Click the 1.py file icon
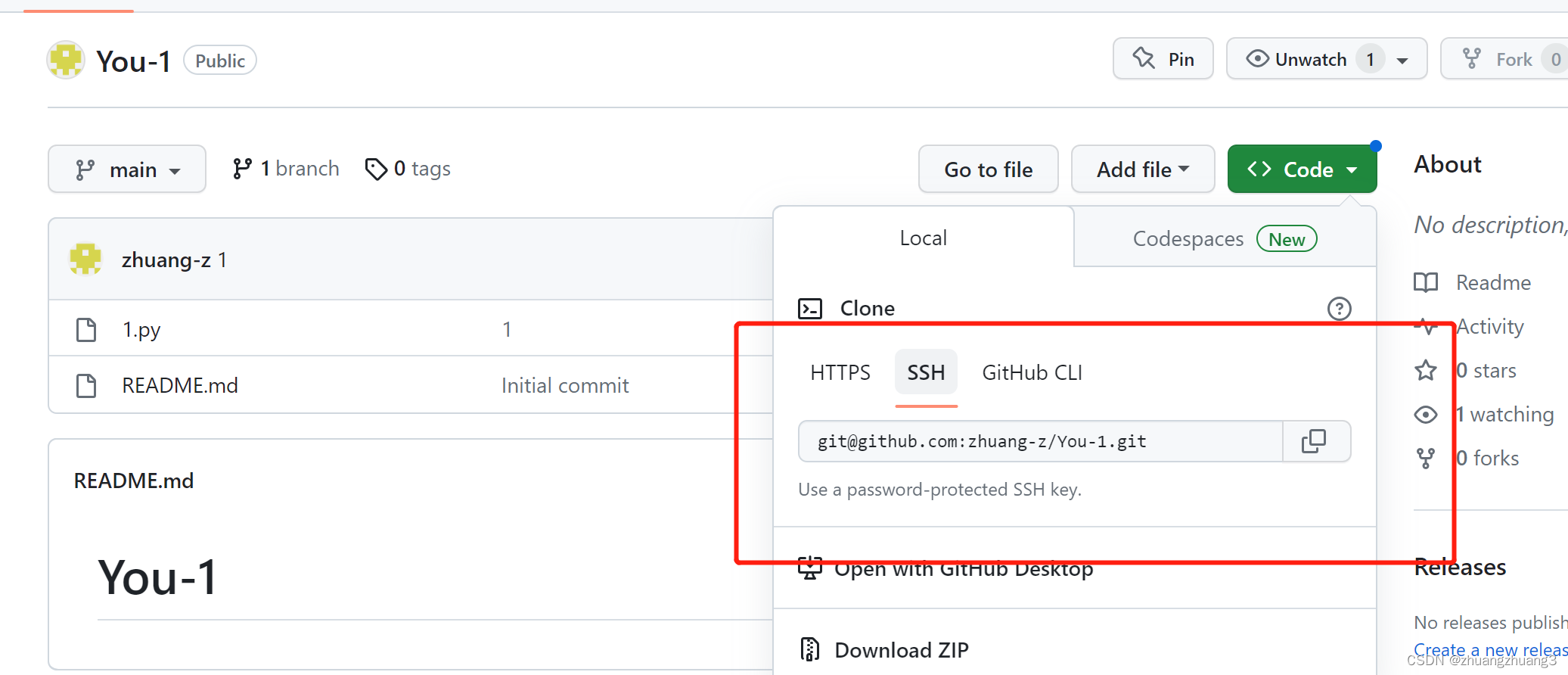 tap(86, 329)
